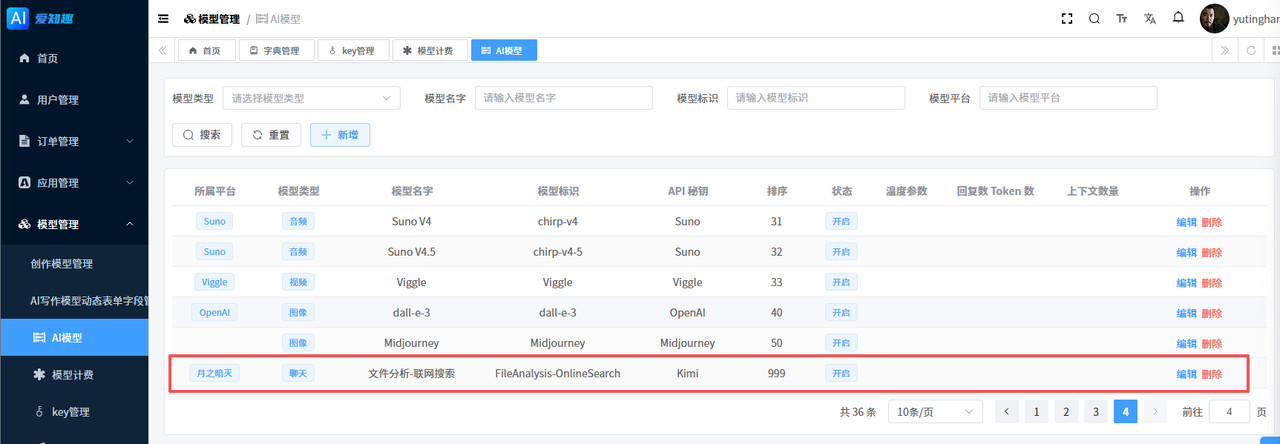The image size is (1280, 444).
Task: Select 模型计费 in the sidebar
Action: coord(74,374)
